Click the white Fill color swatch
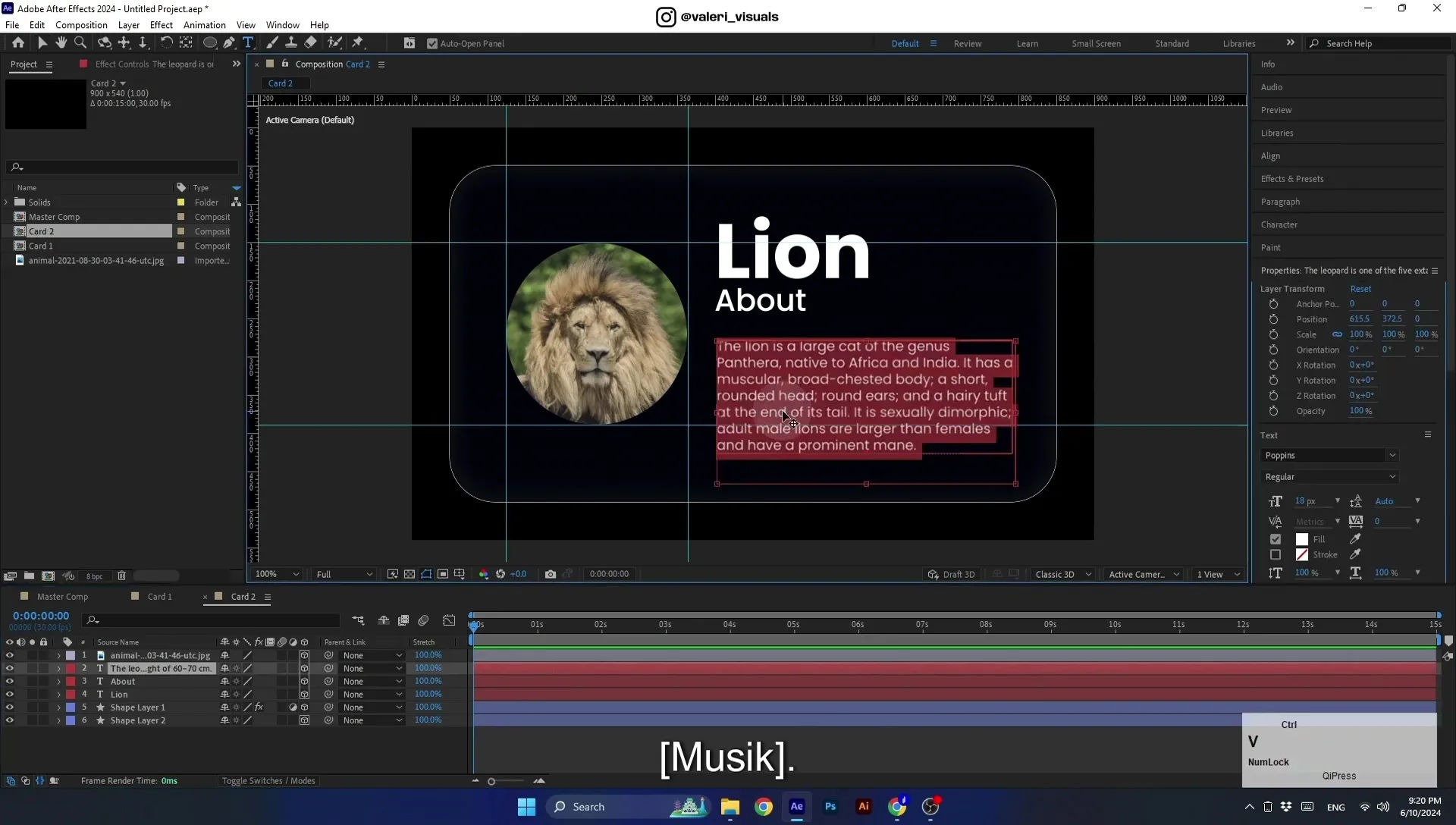The width and height of the screenshot is (1456, 825). click(1302, 539)
